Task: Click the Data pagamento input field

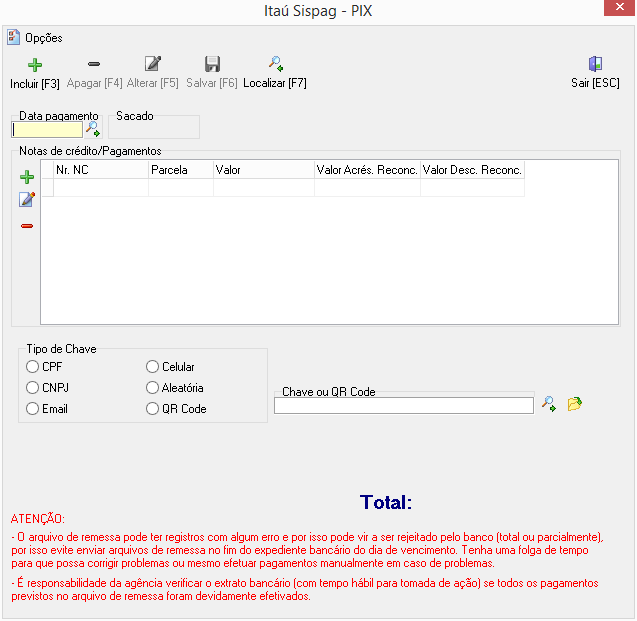Action: (47, 130)
